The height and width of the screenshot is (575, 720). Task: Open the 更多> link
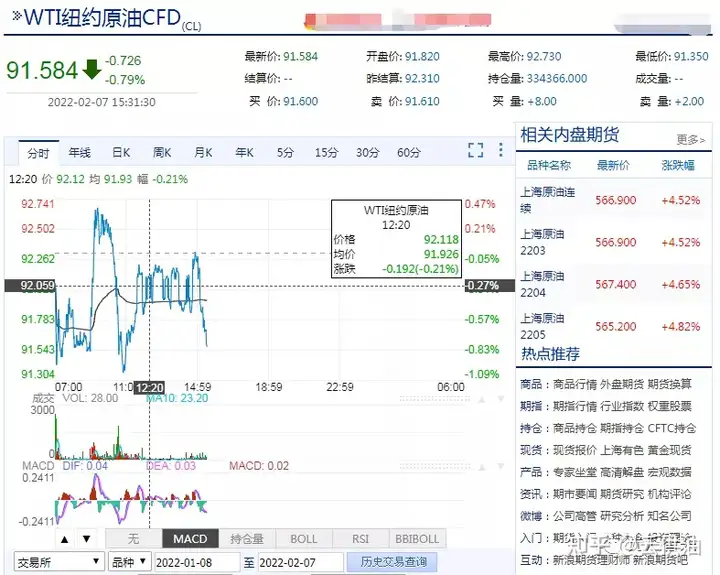click(x=691, y=139)
